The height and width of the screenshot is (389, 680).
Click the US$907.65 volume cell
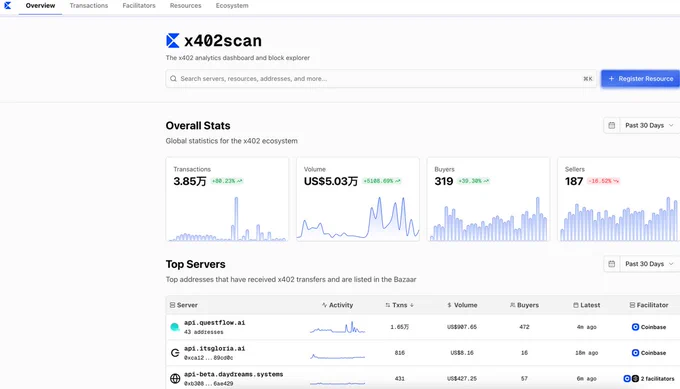pyautogui.click(x=462, y=327)
